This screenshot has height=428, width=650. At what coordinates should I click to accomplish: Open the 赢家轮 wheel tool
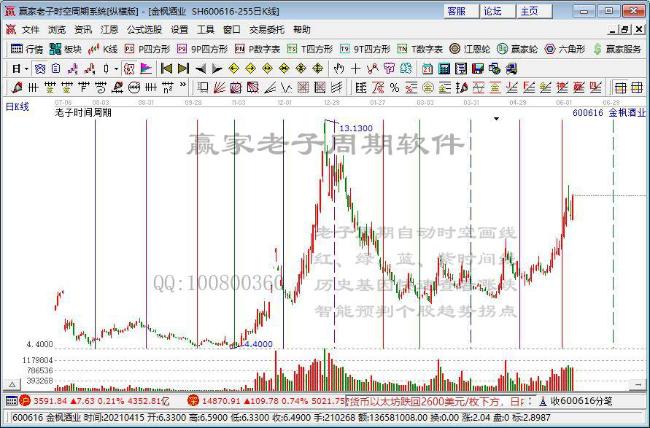point(517,49)
